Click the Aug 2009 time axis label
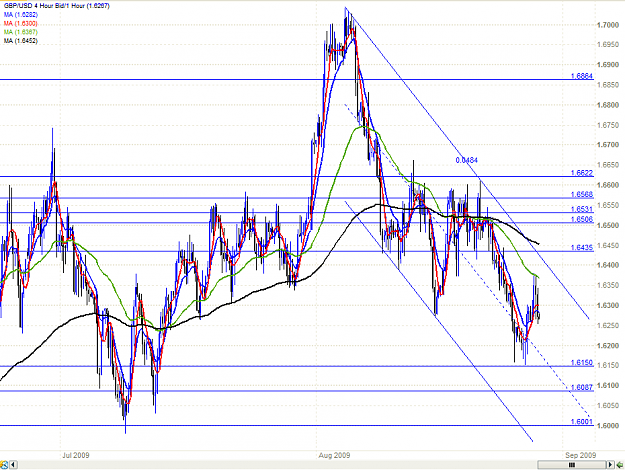The height and width of the screenshot is (470, 625). 334,455
